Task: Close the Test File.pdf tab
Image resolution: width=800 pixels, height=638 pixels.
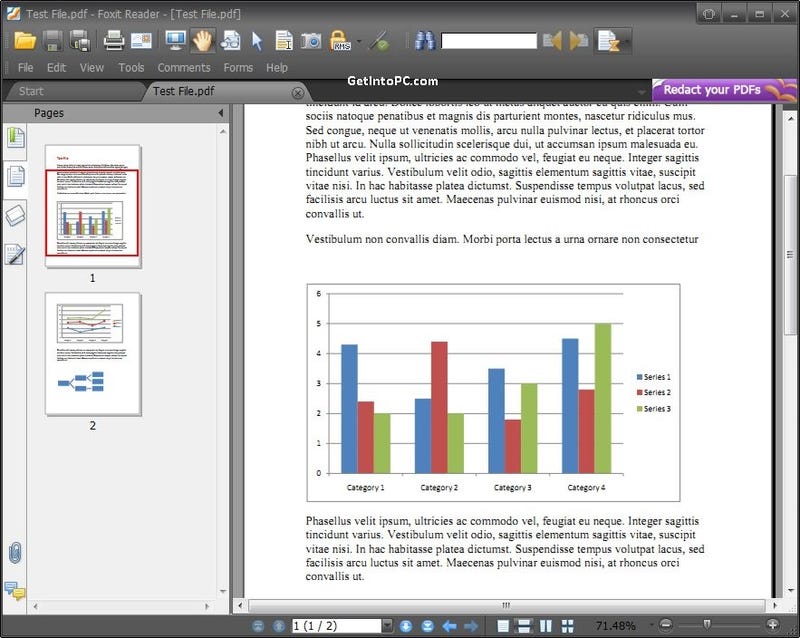Action: click(x=298, y=93)
